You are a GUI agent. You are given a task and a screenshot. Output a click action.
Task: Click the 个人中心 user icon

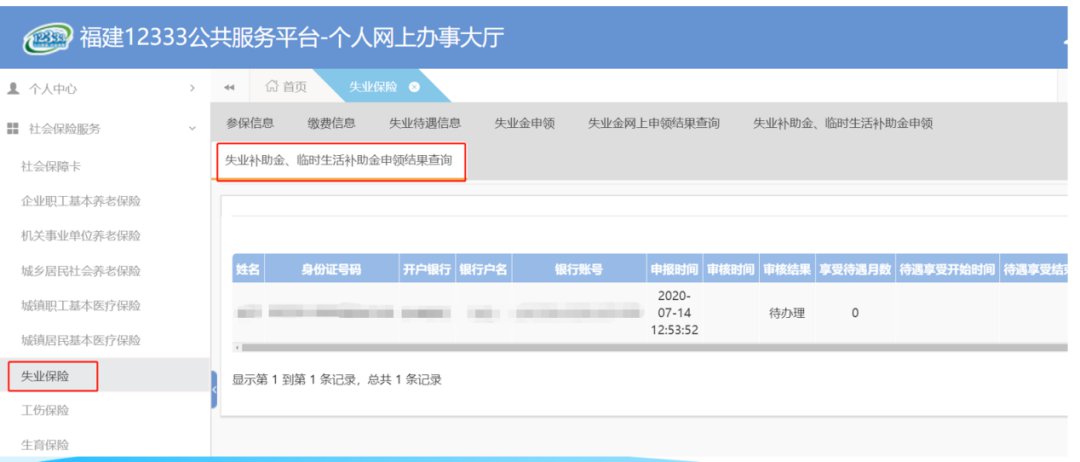[x=12, y=88]
